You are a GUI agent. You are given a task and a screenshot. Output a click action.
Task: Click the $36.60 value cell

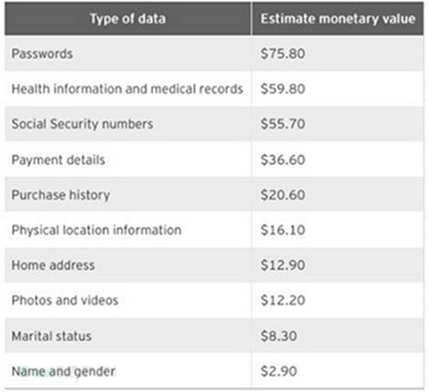(x=283, y=160)
